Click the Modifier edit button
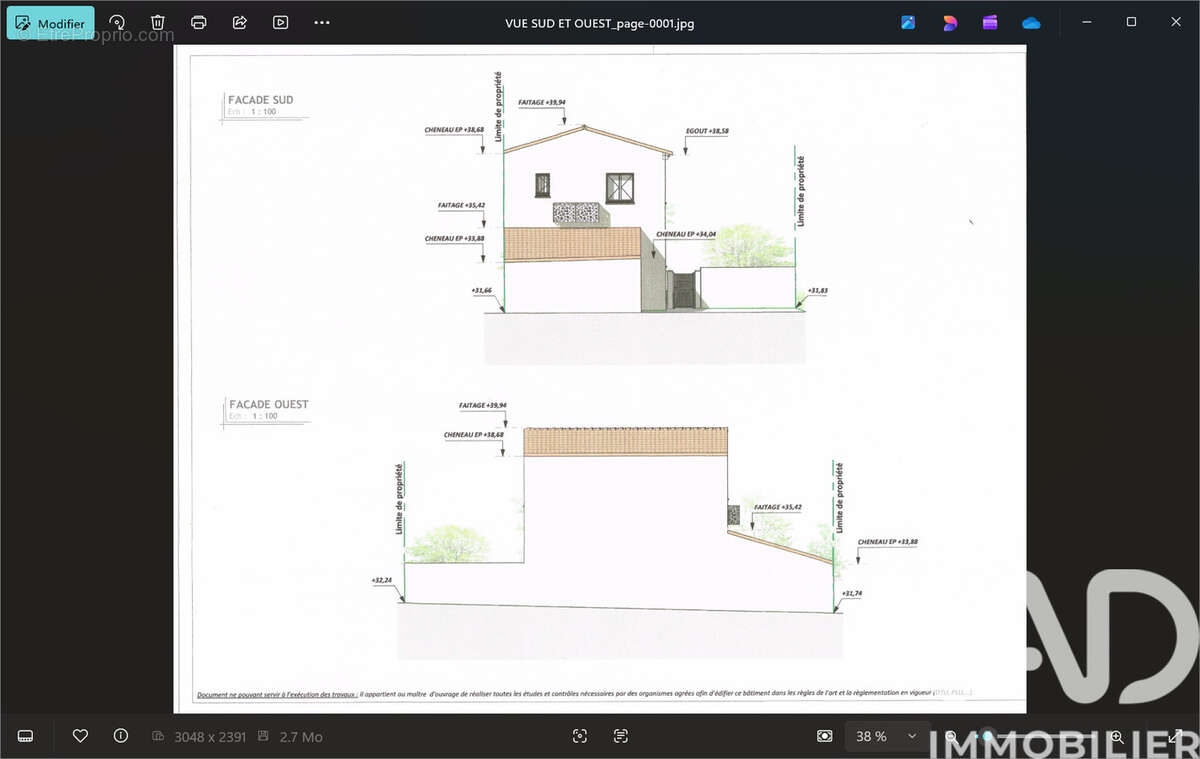The width and height of the screenshot is (1200, 759). [x=51, y=23]
